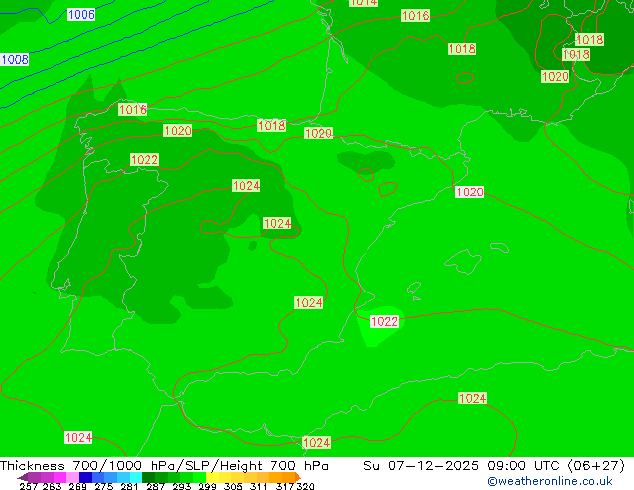The height and width of the screenshot is (490, 634).
Task: Pick the light pink legend swatch
Action: [72, 477]
